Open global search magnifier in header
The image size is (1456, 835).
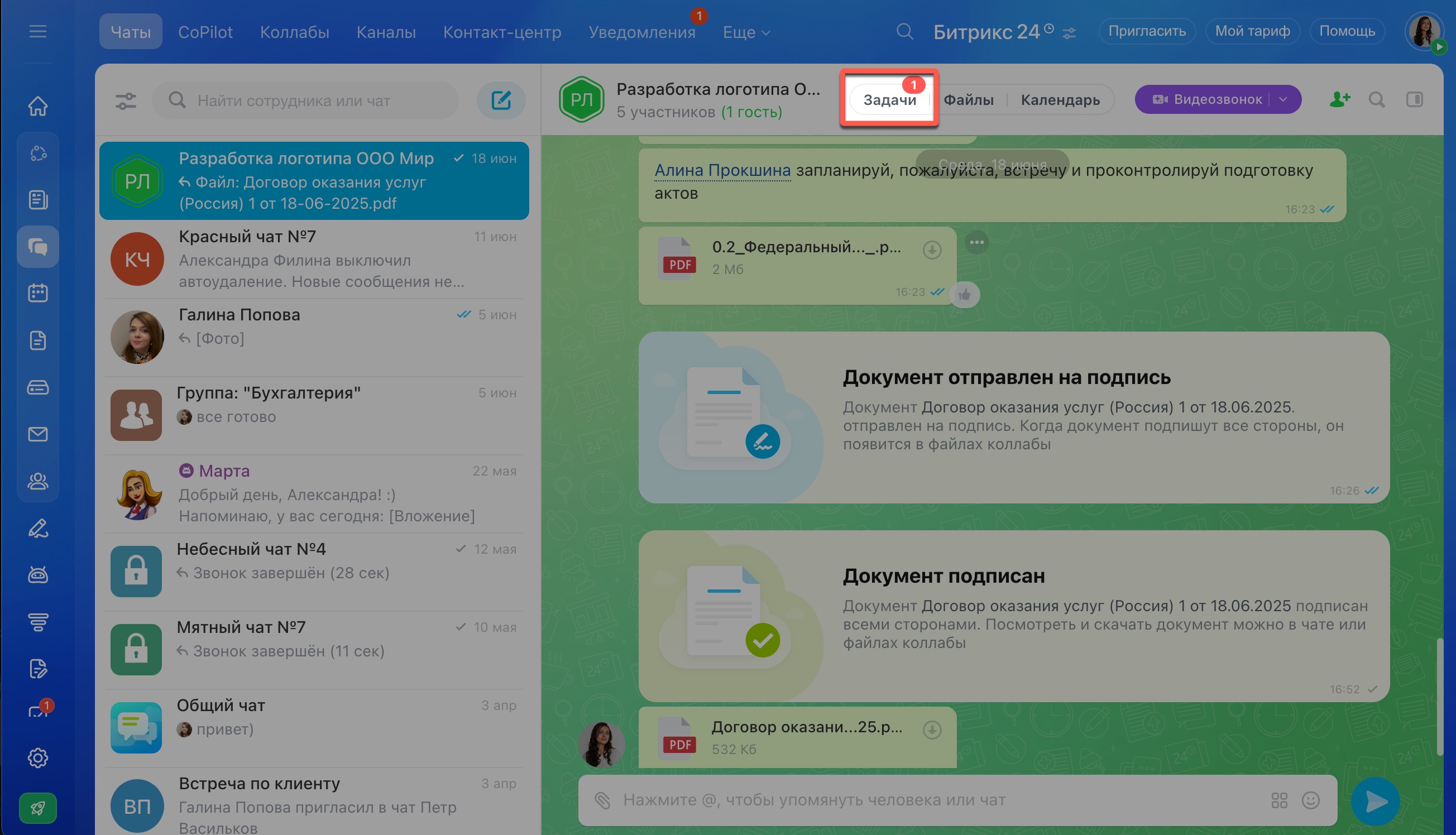click(904, 31)
